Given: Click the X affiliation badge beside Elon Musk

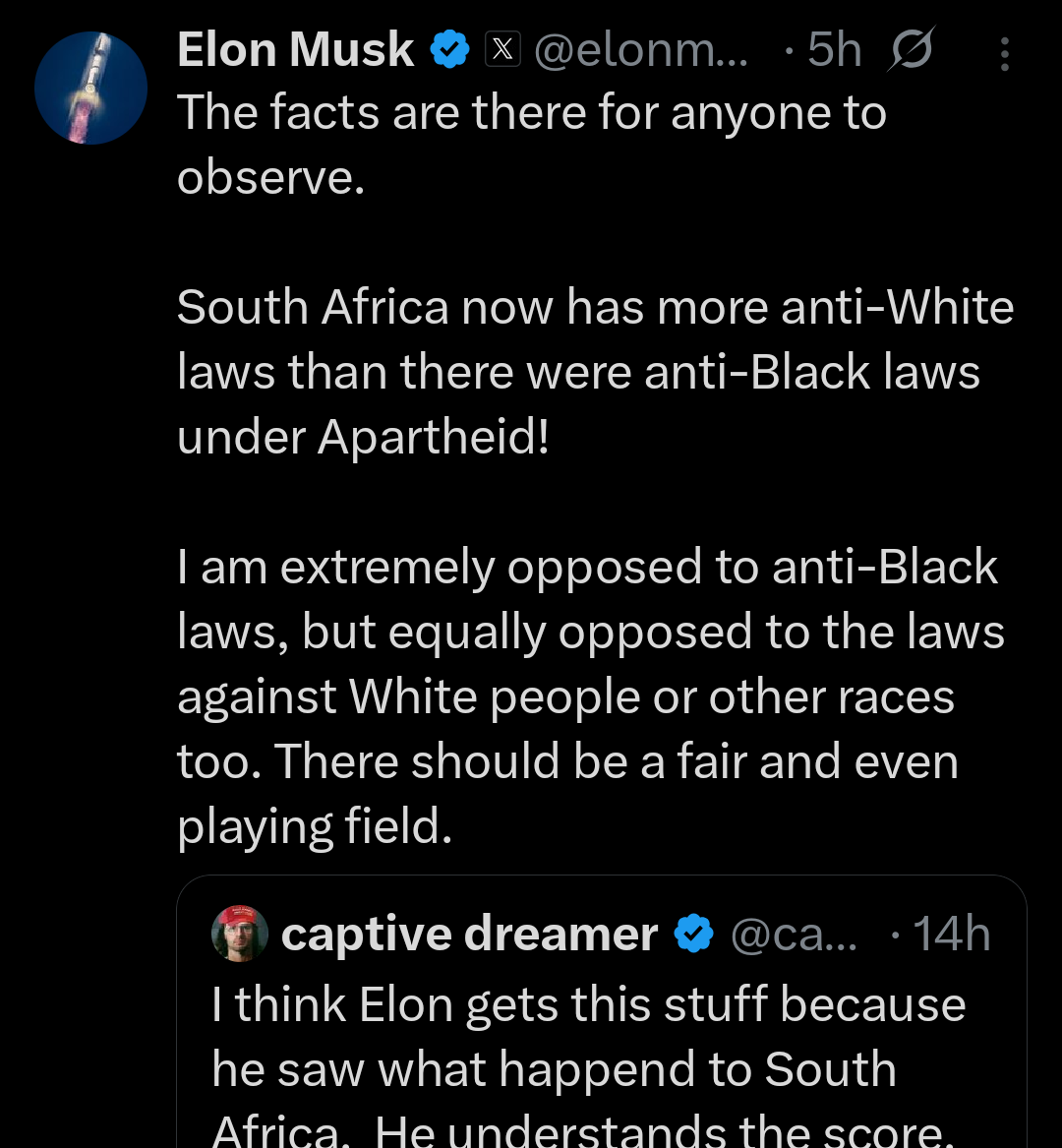Looking at the screenshot, I should tap(502, 47).
